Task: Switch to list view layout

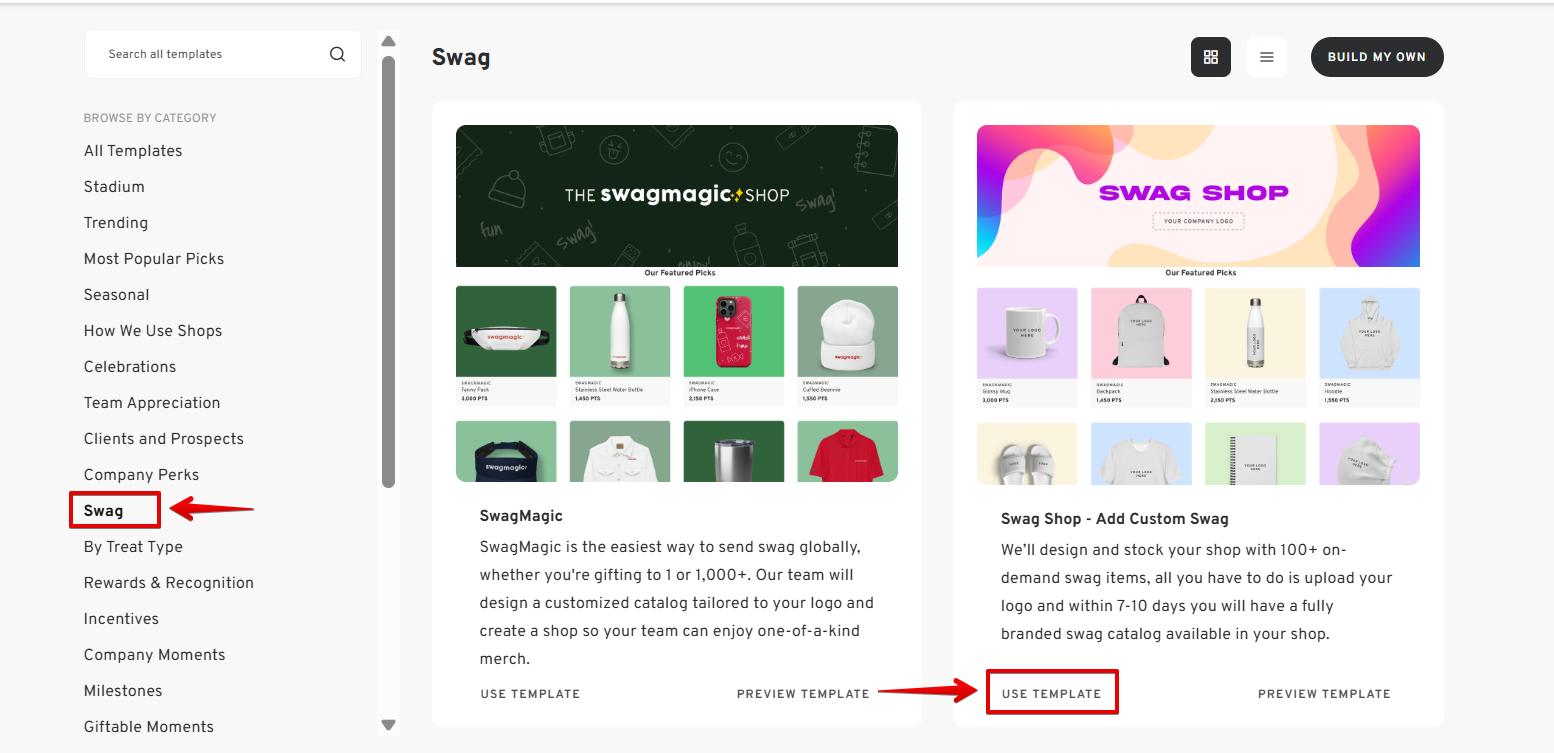Action: tap(1266, 57)
